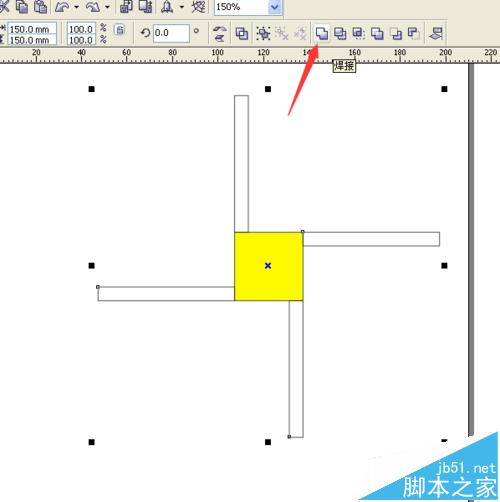The width and height of the screenshot is (500, 502).
Task: Select the vertical rectangle below the yellow square
Action: [296, 369]
